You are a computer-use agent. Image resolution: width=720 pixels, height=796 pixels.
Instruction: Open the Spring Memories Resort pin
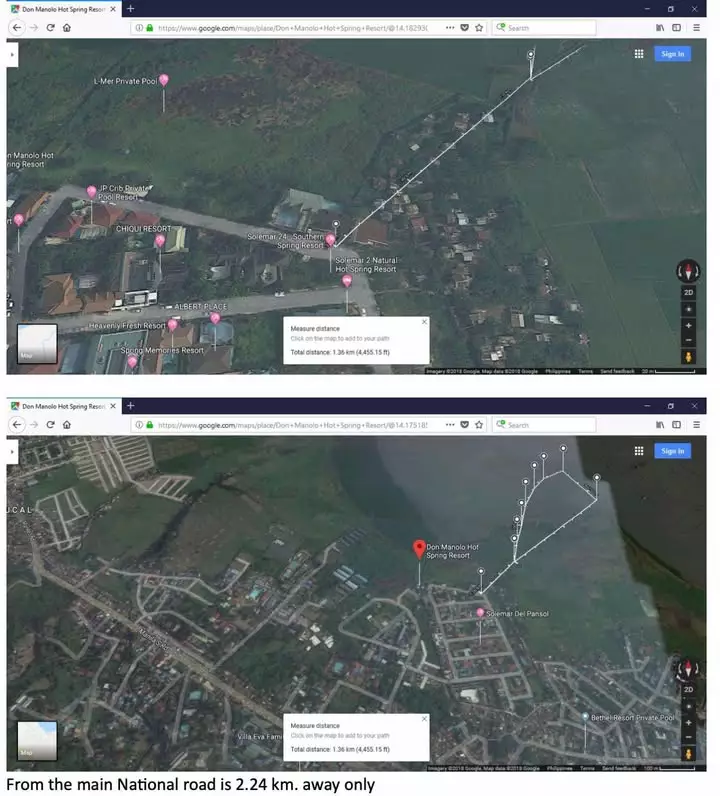click(x=132, y=361)
